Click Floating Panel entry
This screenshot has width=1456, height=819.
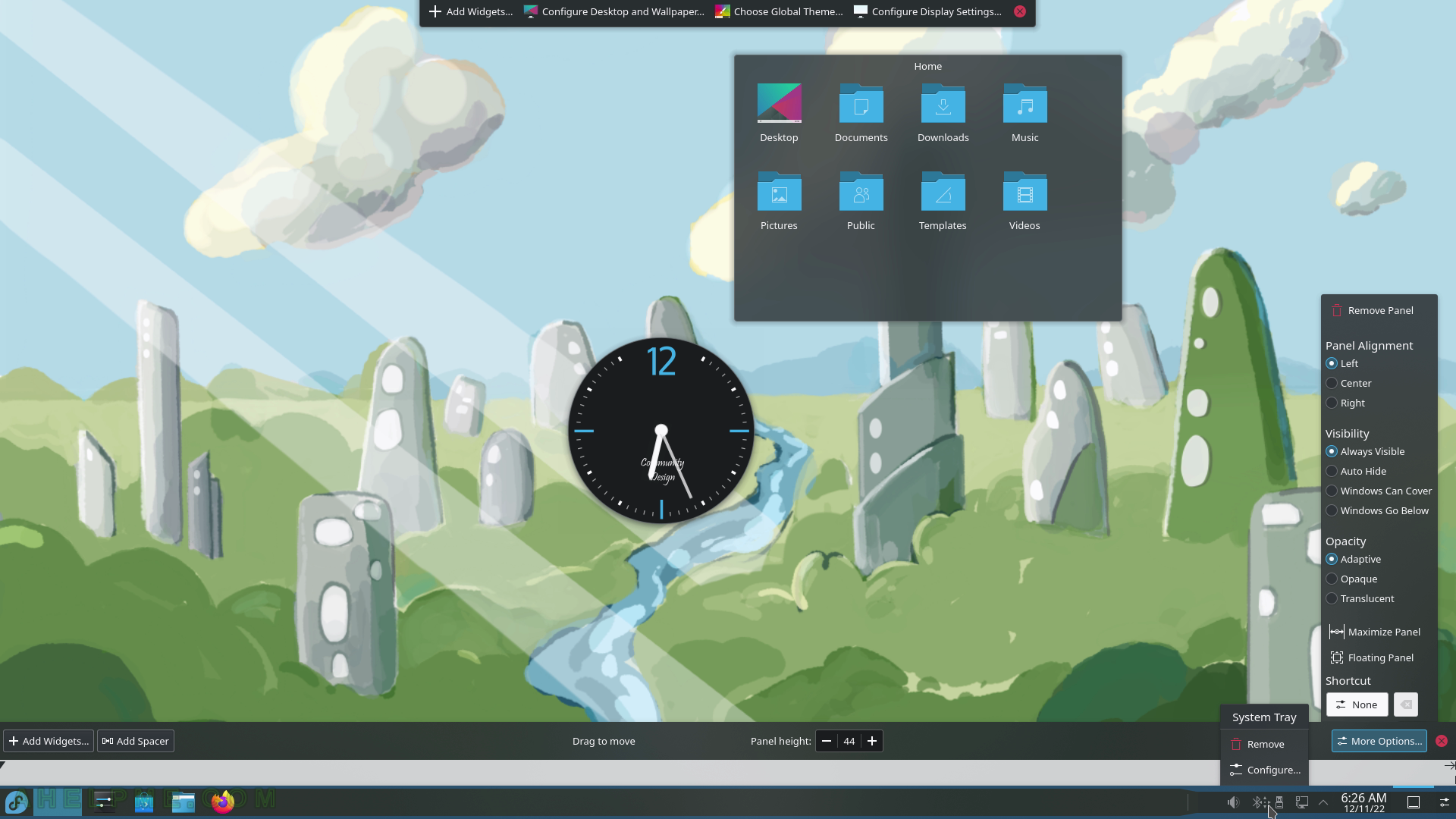pyautogui.click(x=1373, y=657)
